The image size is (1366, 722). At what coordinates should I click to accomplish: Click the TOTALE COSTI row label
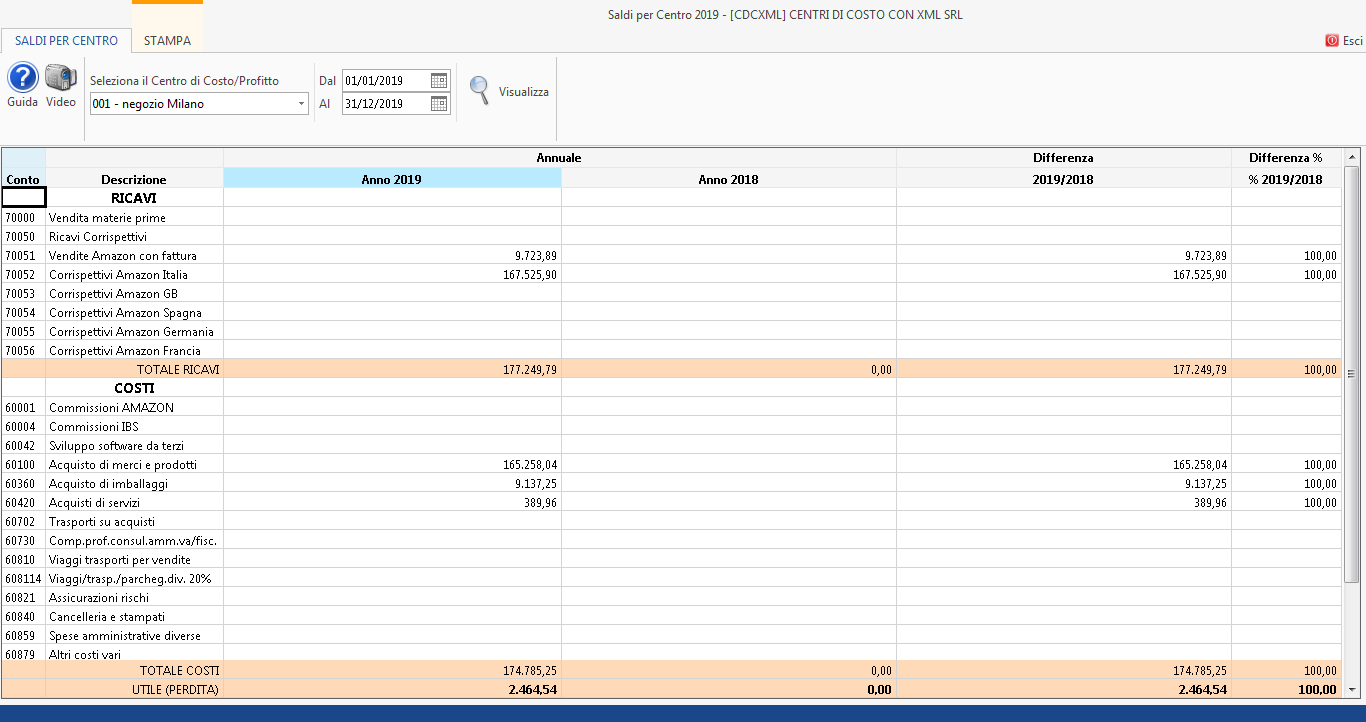tap(180, 670)
